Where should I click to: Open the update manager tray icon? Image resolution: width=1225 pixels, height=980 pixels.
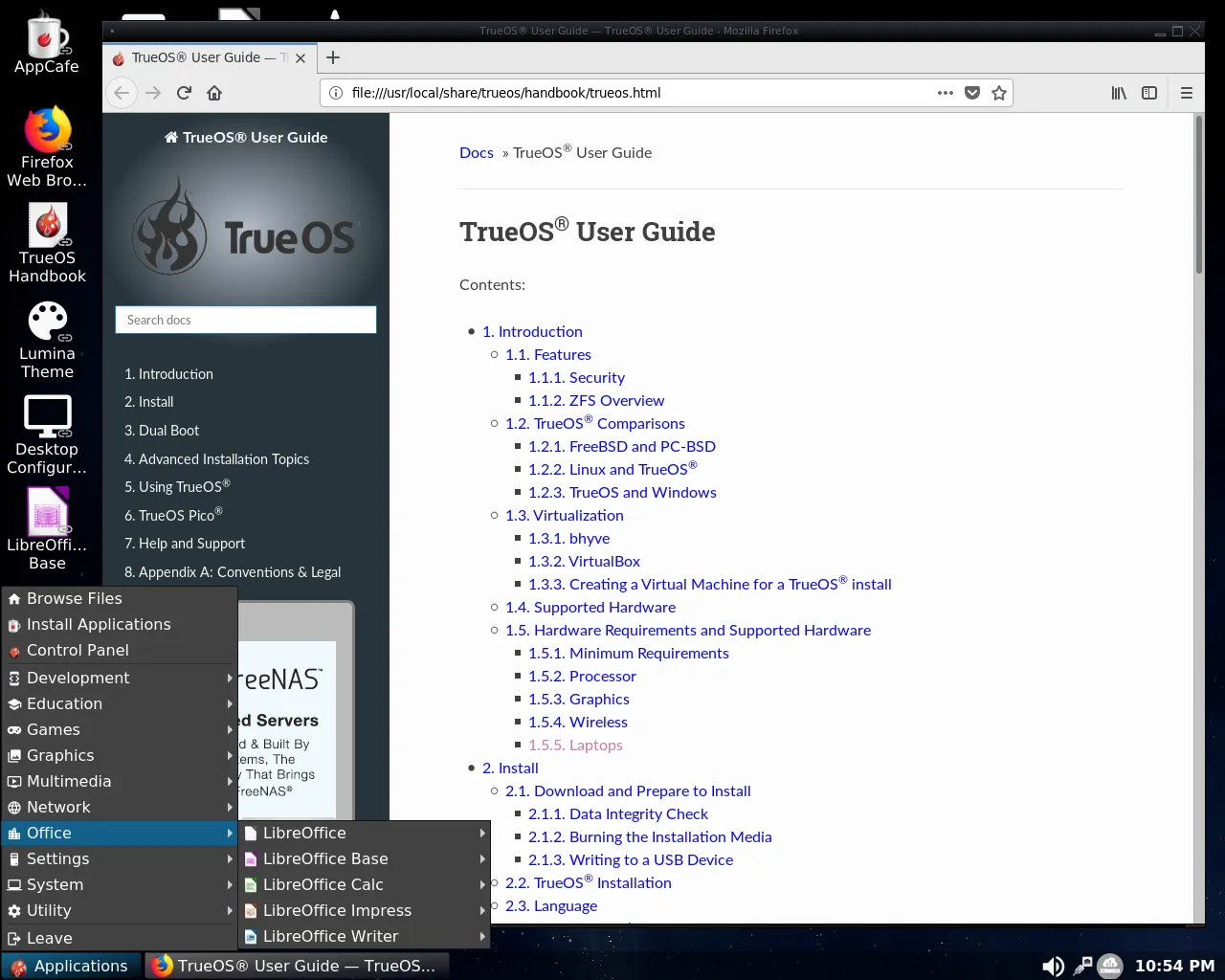pos(1110,966)
